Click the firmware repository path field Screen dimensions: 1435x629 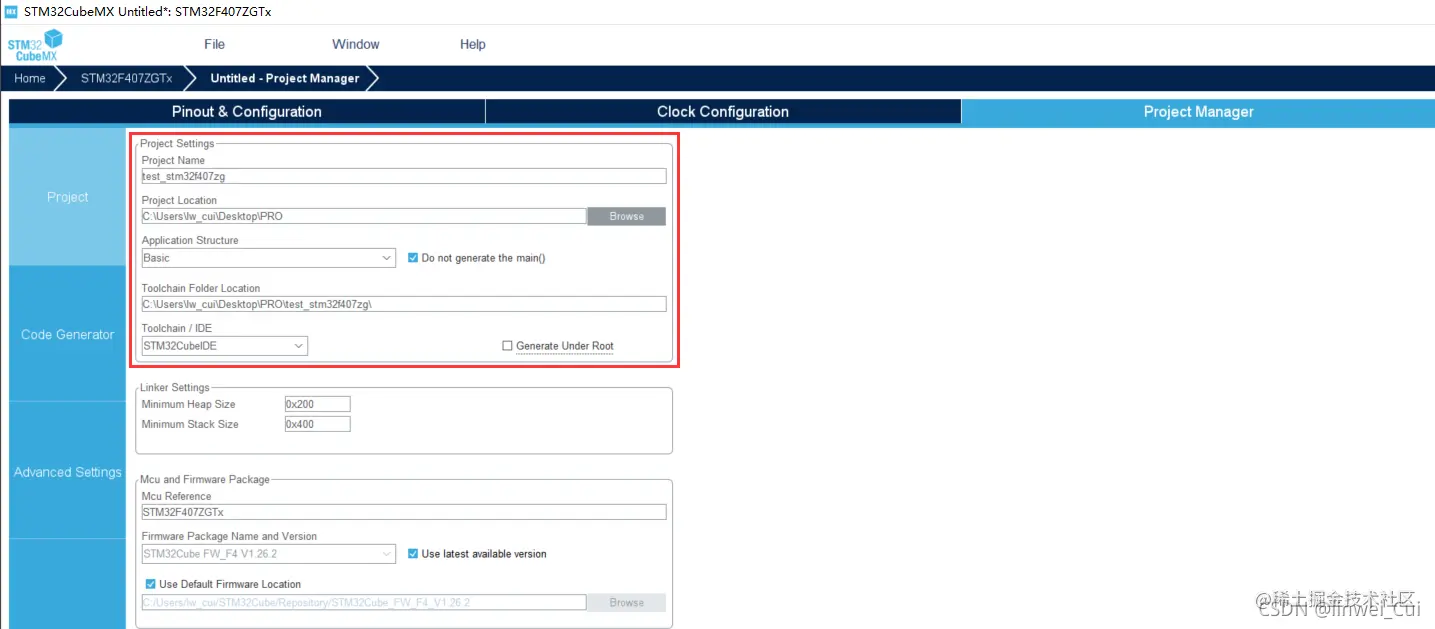pos(363,602)
